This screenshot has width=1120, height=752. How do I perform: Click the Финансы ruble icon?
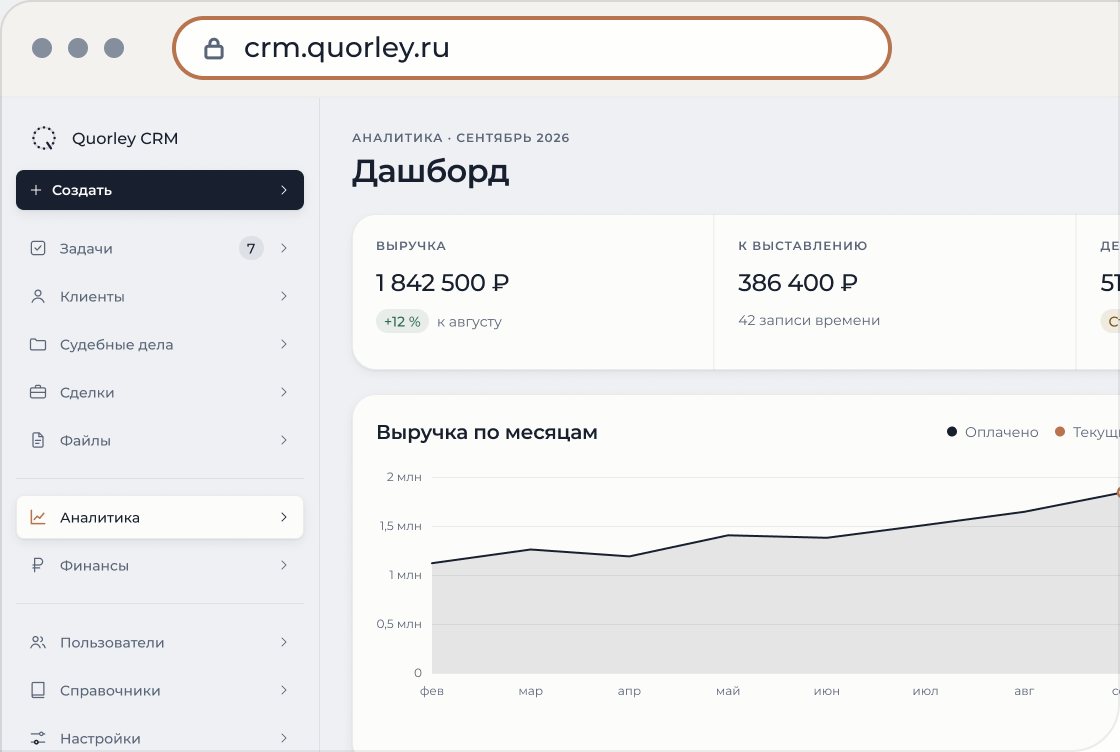(x=38, y=565)
